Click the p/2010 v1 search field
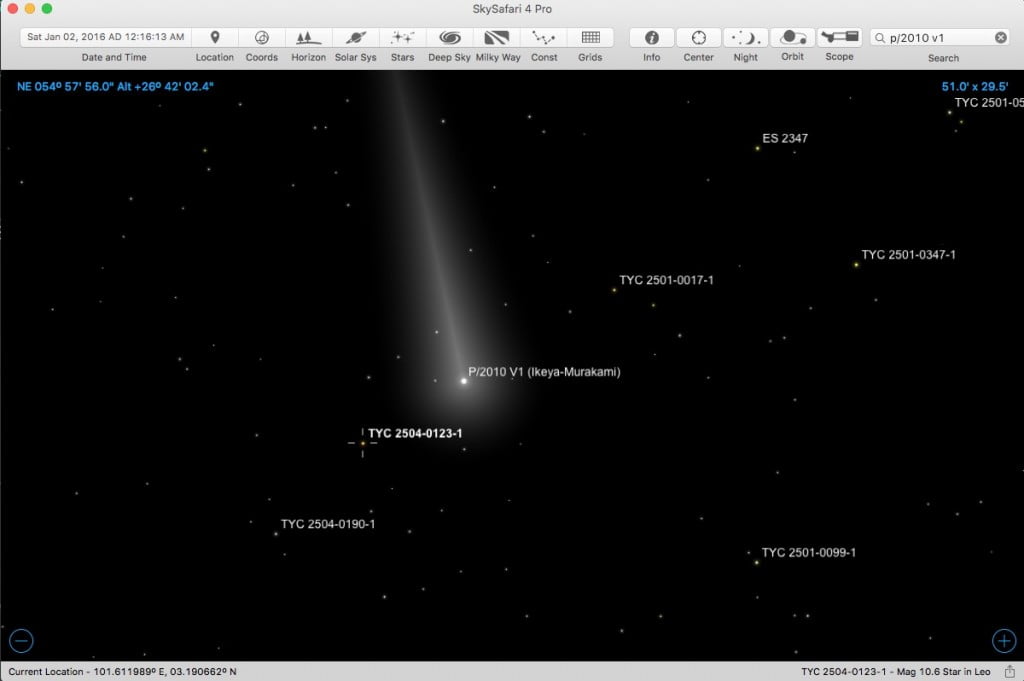 [941, 38]
